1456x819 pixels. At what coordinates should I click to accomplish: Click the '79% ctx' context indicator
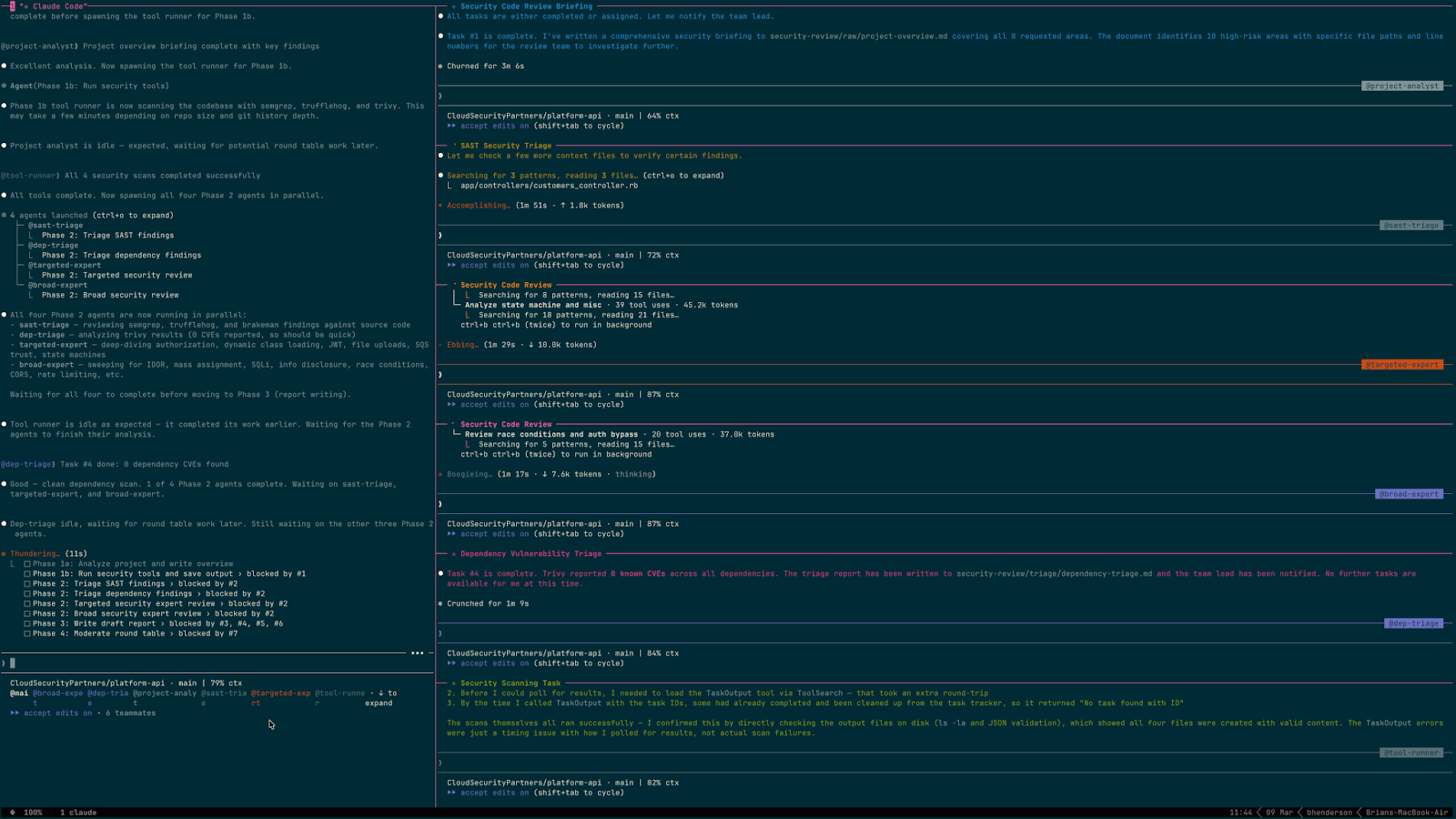point(226,683)
